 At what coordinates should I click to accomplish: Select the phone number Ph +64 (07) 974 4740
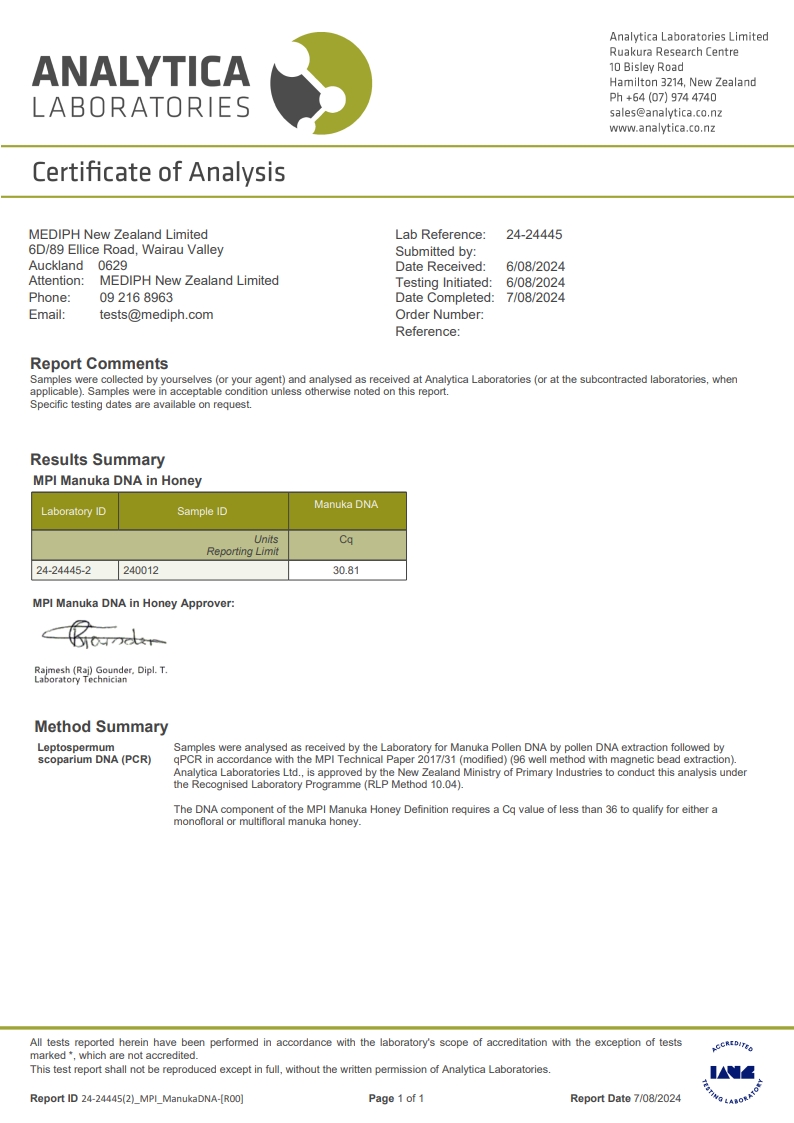(x=662, y=97)
